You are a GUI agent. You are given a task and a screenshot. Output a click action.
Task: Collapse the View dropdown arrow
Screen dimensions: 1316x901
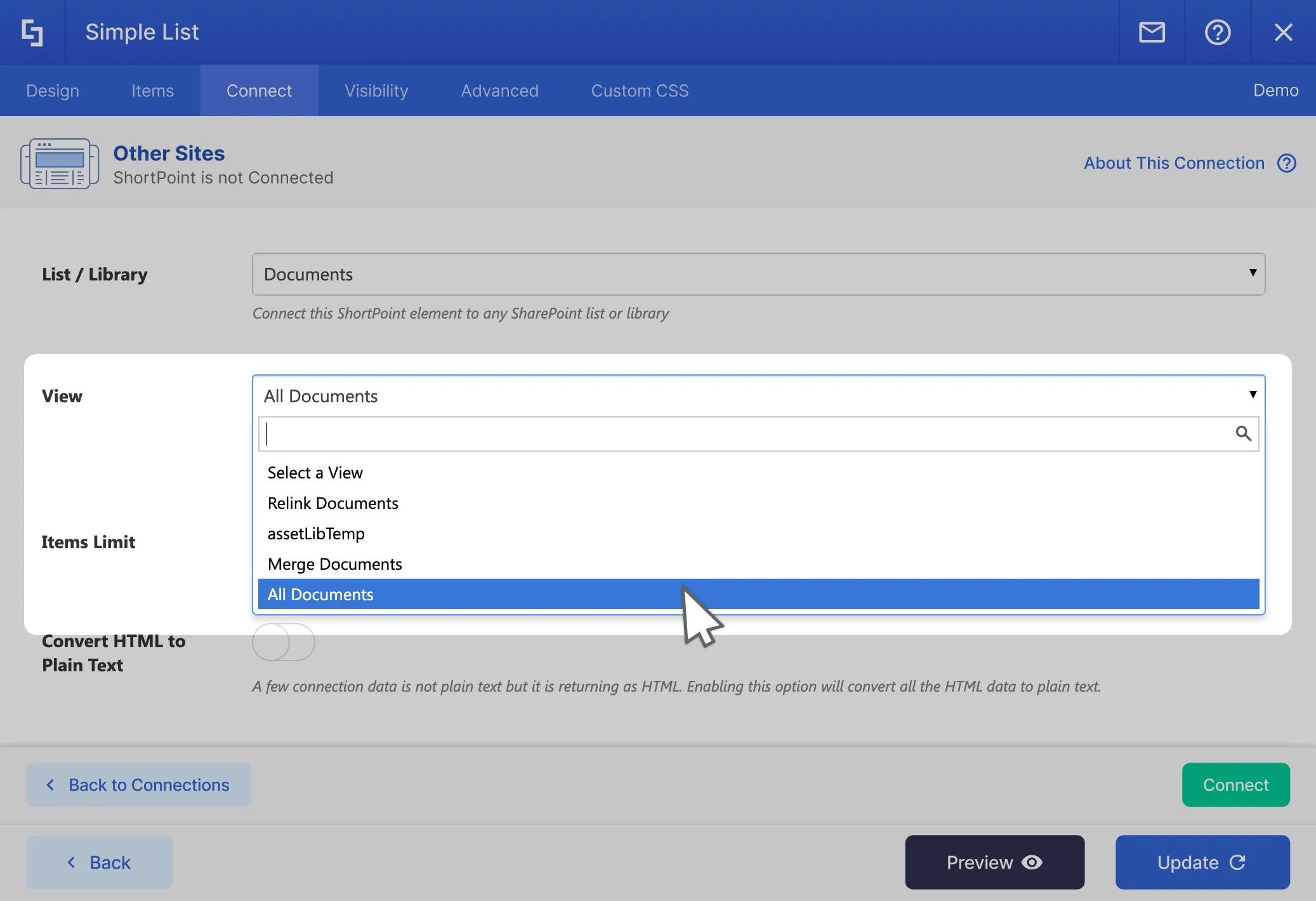[x=1252, y=395]
